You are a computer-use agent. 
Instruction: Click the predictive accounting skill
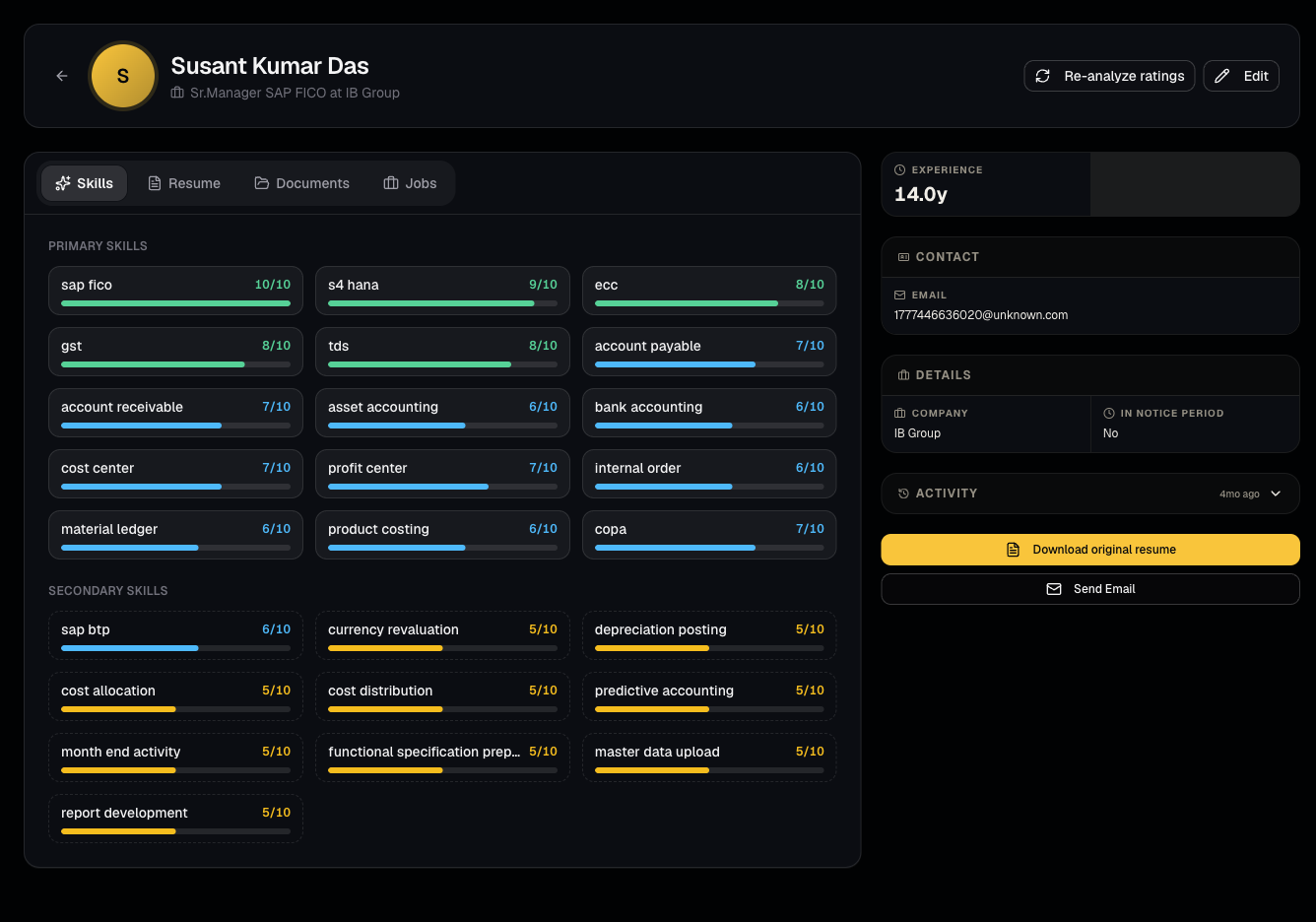709,696
